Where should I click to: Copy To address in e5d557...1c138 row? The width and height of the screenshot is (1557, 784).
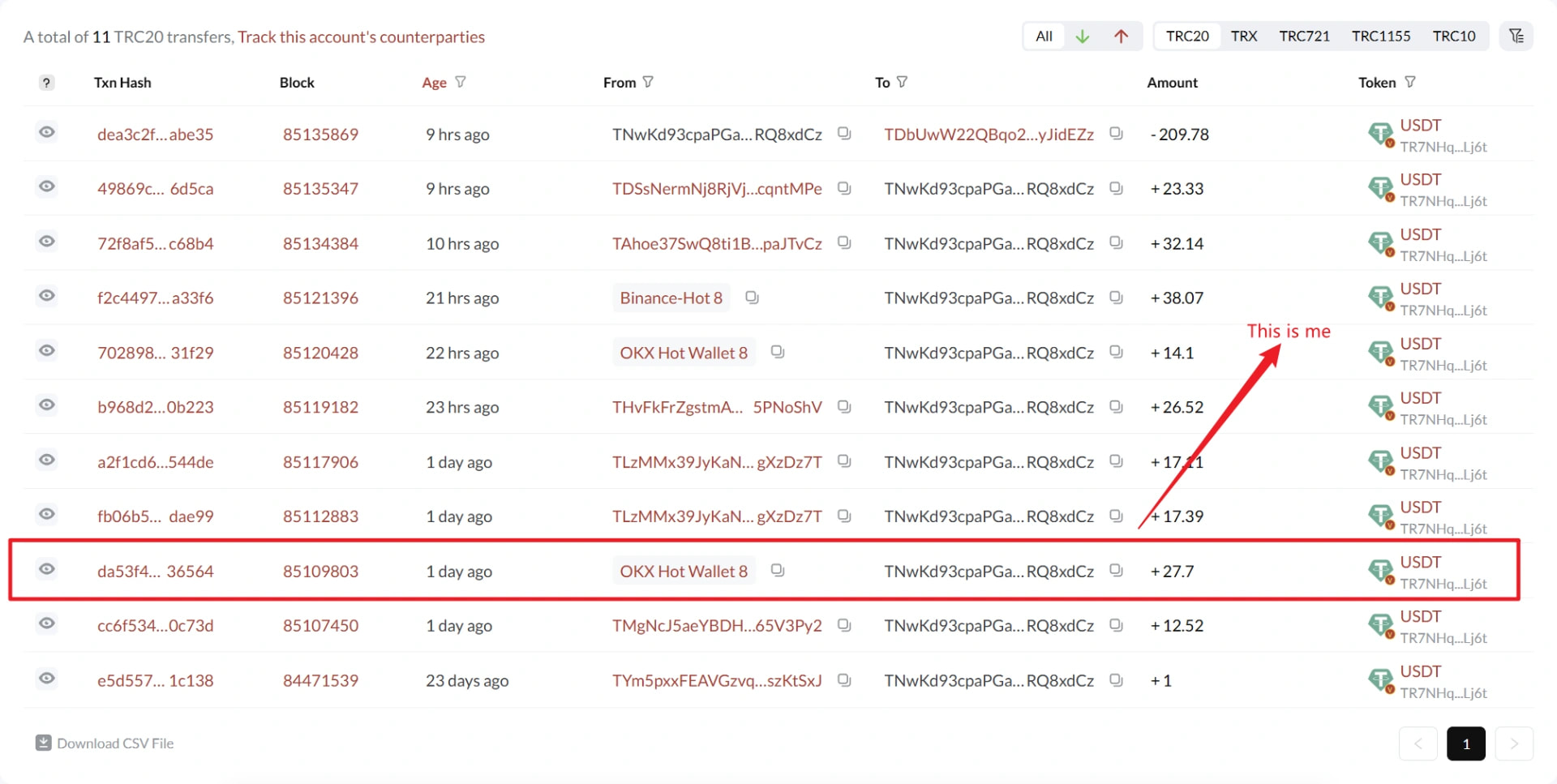pos(1116,679)
